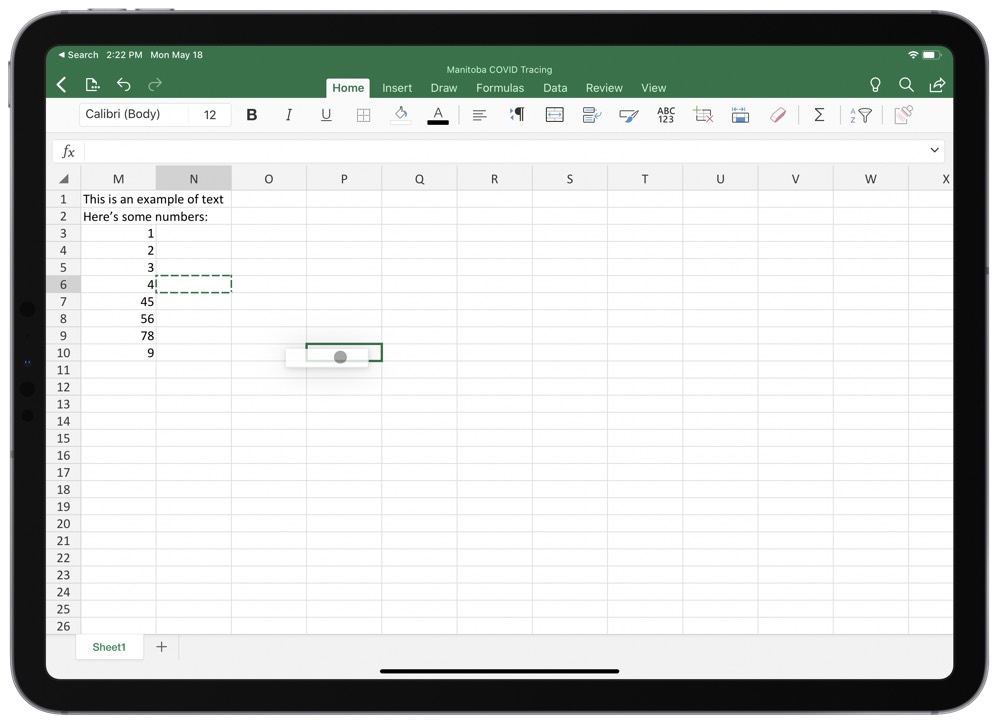Open the cell borders tool

(364, 115)
